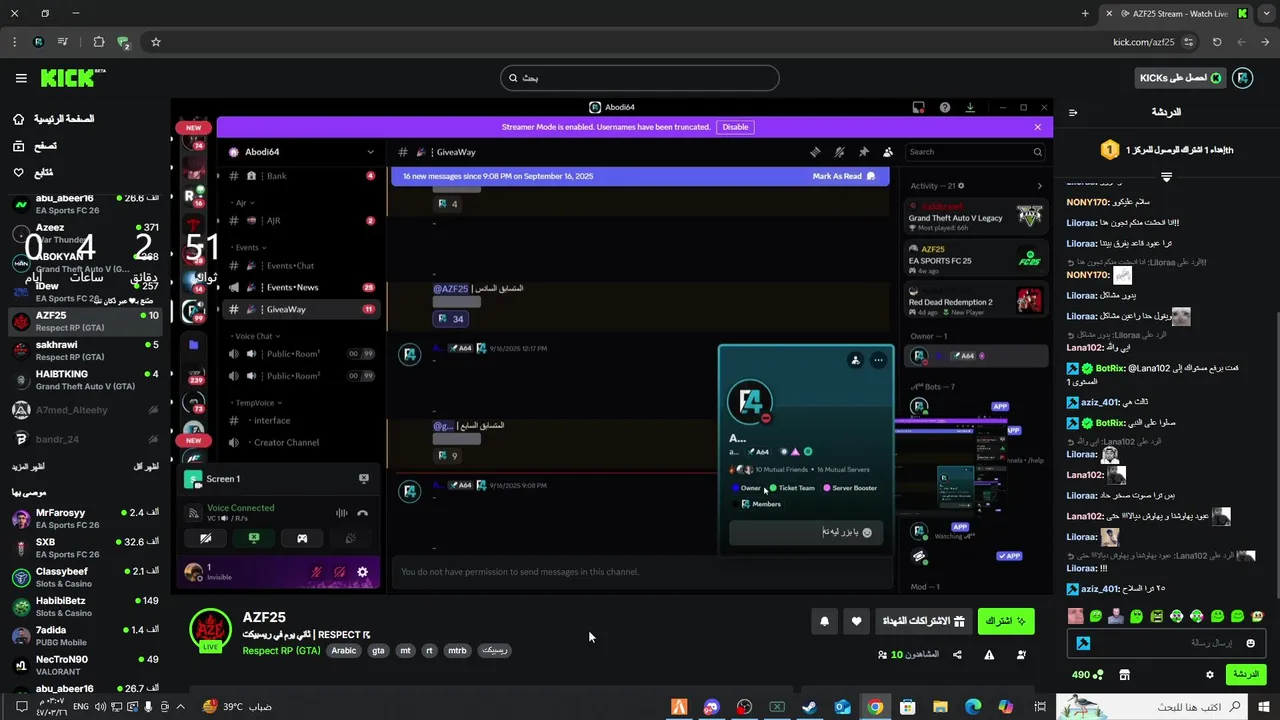Screen dimensions: 1280x720
Task: Collapse the Events category in streamed Discord
Action: (x=246, y=247)
